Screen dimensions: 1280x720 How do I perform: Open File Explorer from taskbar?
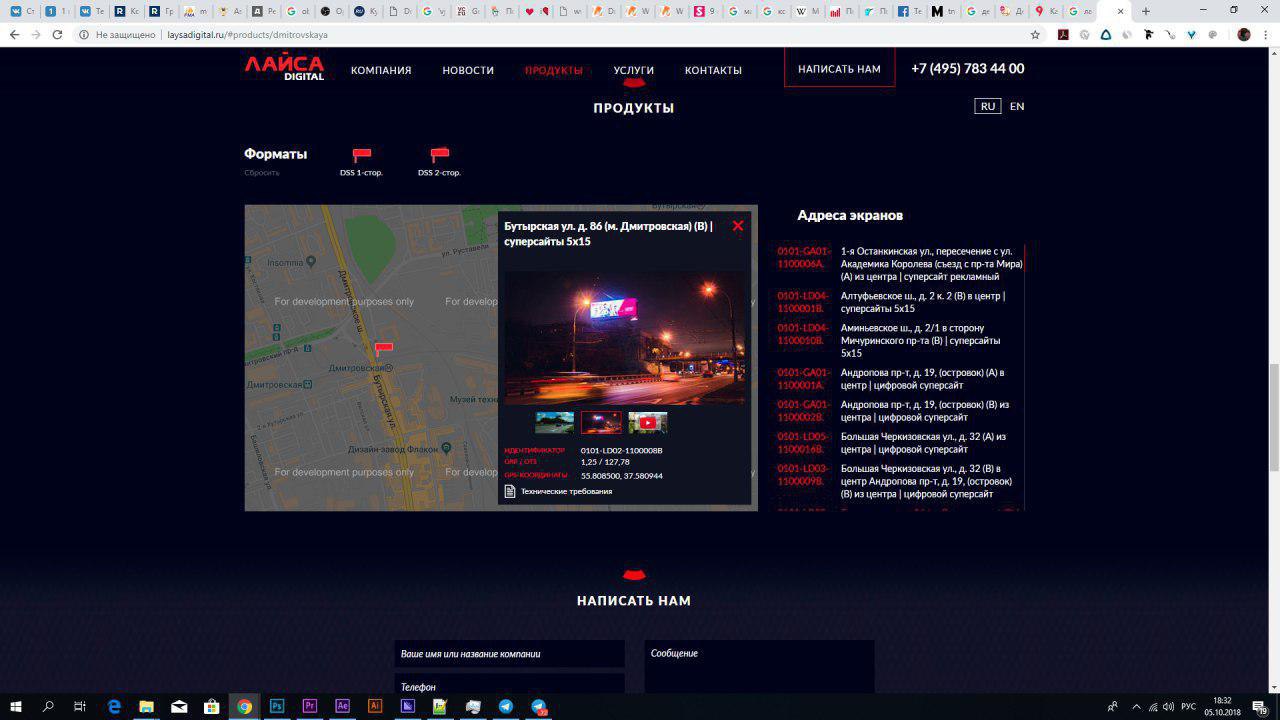pos(146,706)
